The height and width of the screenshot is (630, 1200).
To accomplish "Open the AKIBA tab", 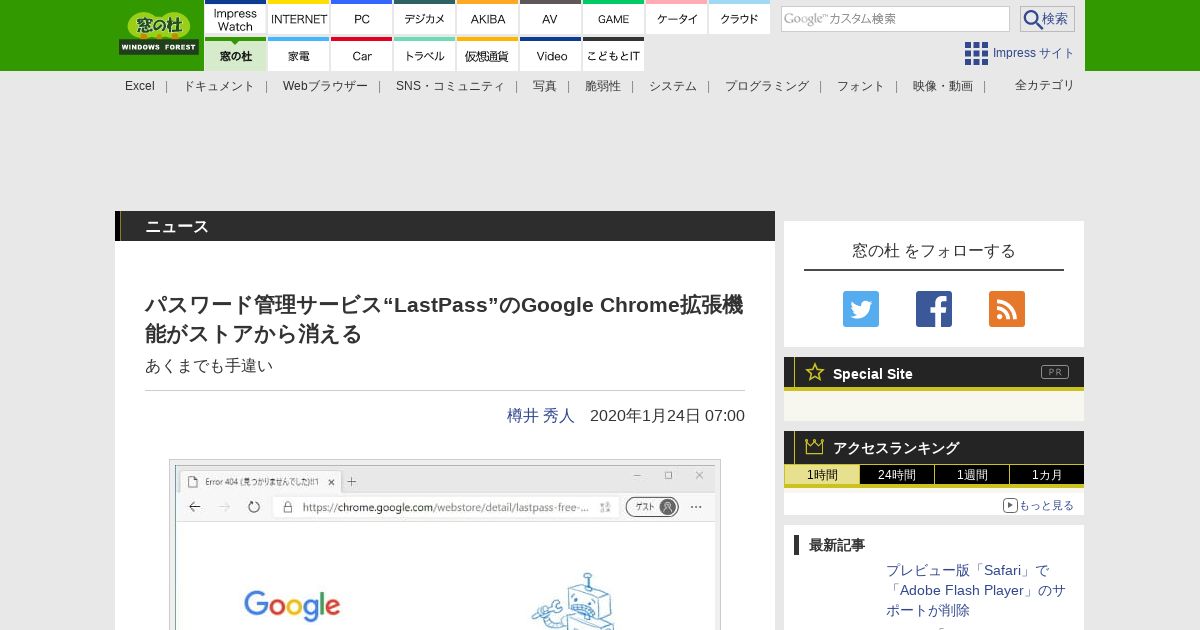I will coord(487,19).
